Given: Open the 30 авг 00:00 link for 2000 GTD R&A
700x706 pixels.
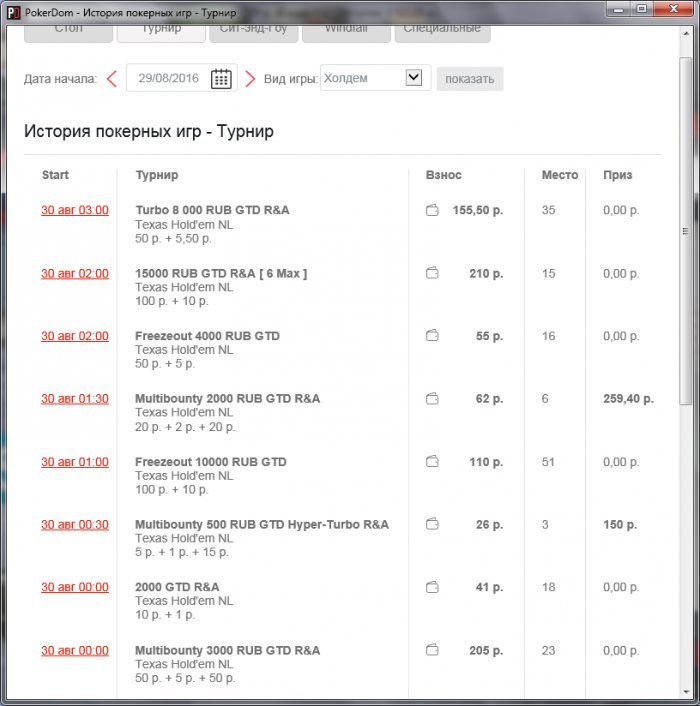Looking at the screenshot, I should [x=75, y=587].
